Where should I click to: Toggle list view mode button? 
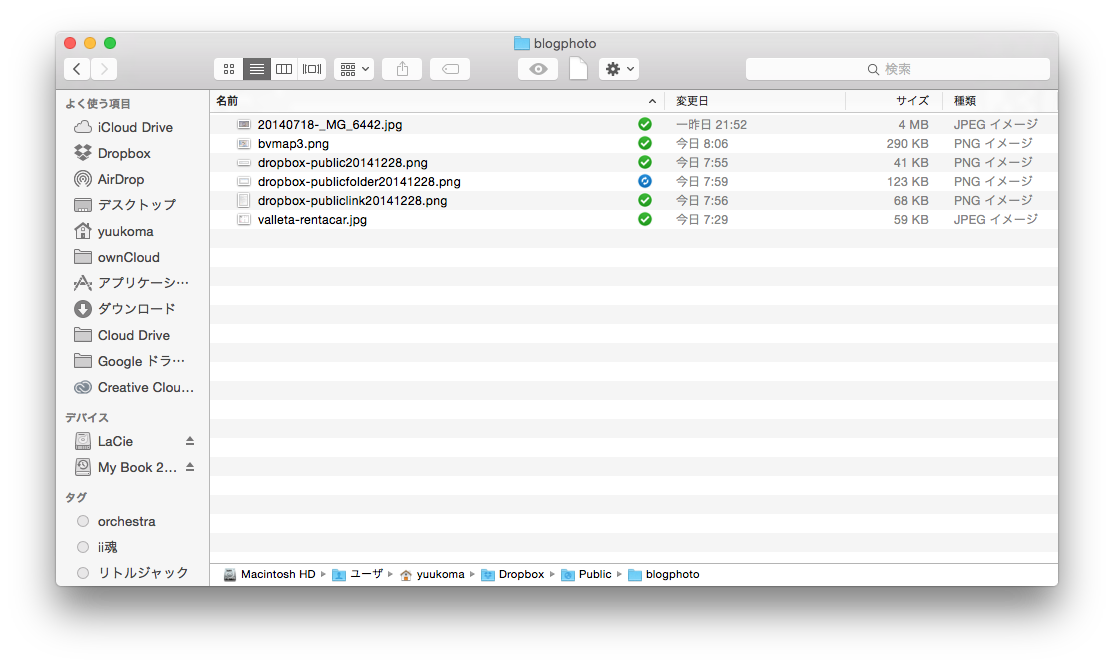pos(257,69)
